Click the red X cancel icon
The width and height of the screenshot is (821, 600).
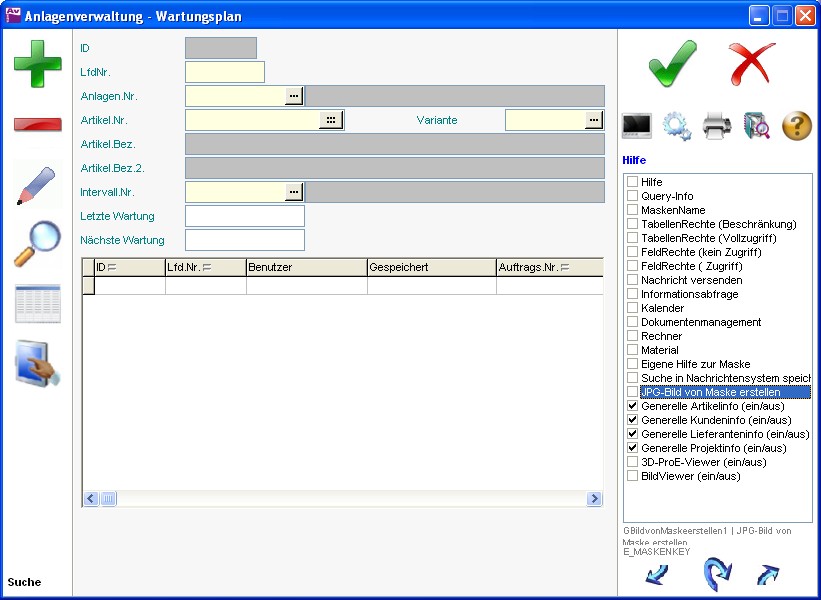[x=752, y=64]
